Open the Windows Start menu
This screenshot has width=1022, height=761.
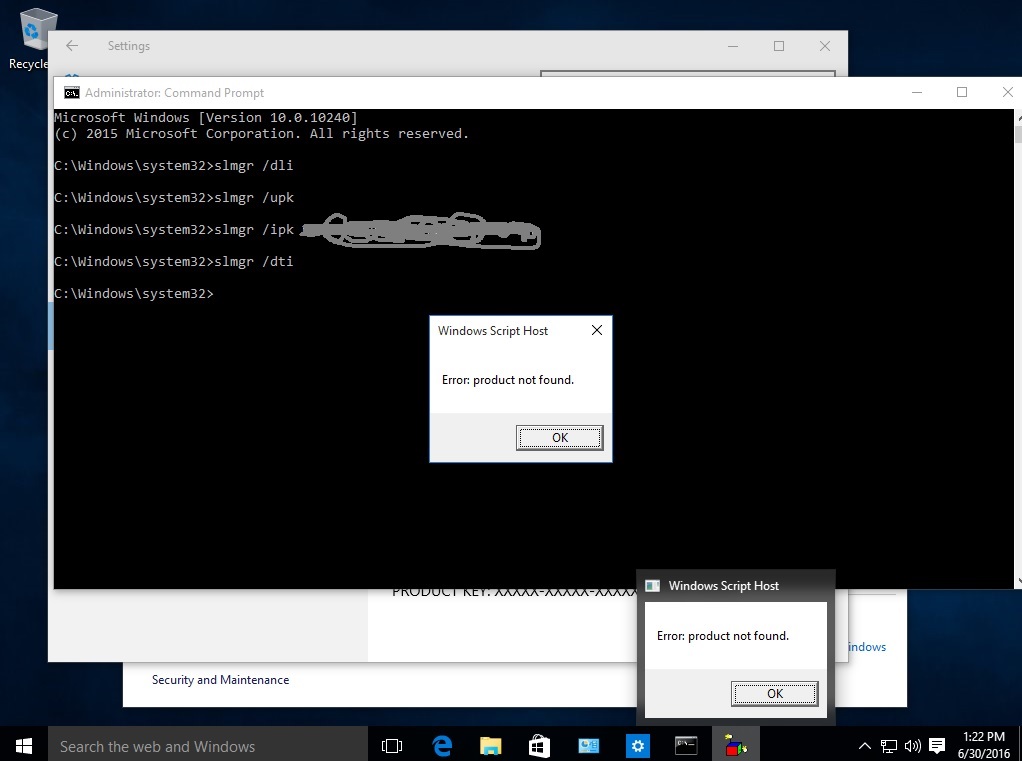23,745
